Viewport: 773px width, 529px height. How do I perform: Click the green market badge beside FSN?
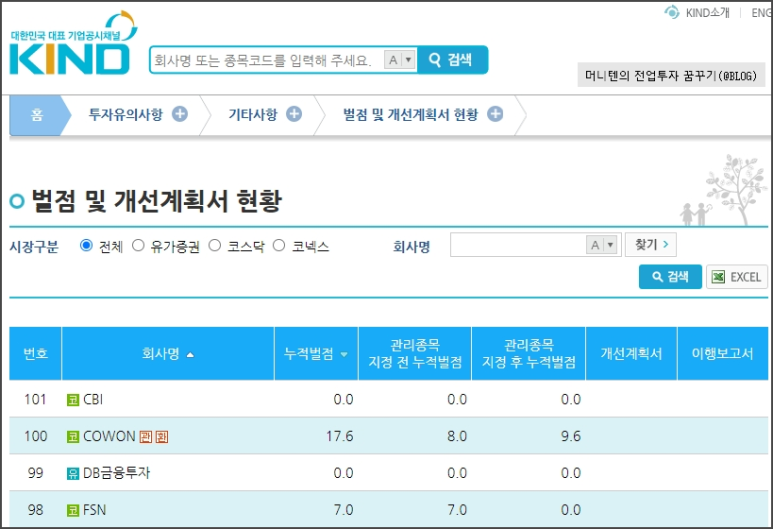click(x=73, y=510)
